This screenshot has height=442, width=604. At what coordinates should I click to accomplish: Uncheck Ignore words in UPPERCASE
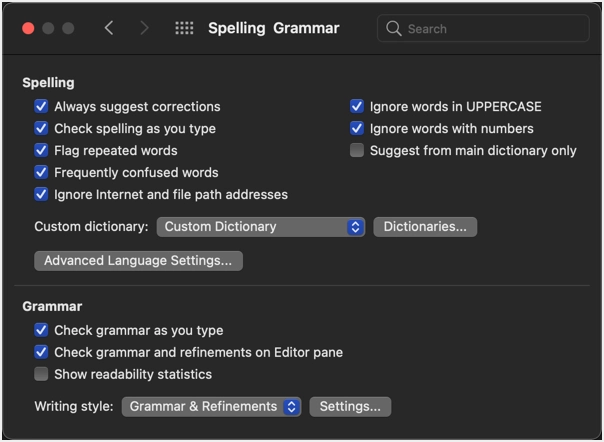(x=357, y=106)
